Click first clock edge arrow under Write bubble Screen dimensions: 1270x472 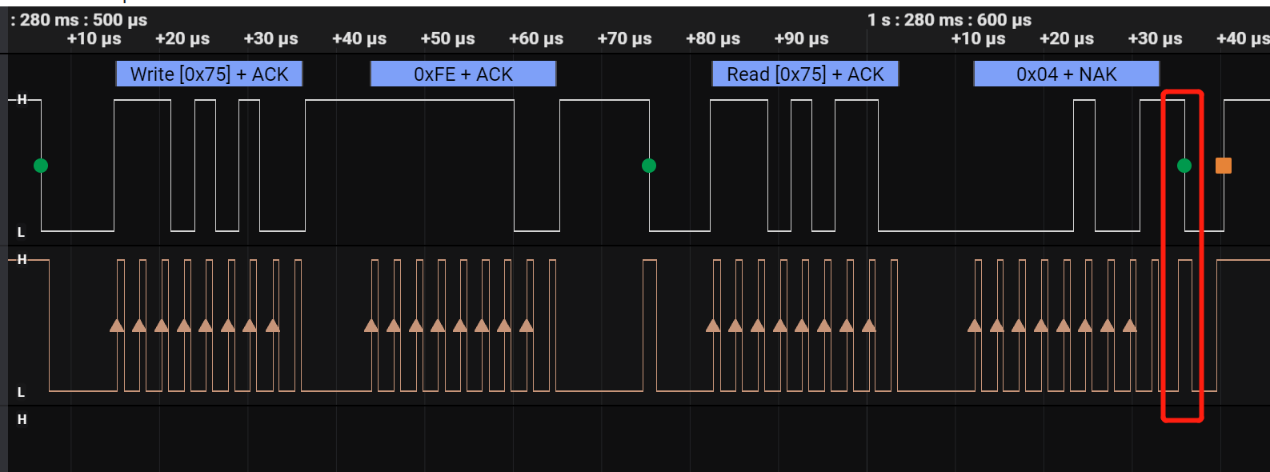(x=117, y=325)
